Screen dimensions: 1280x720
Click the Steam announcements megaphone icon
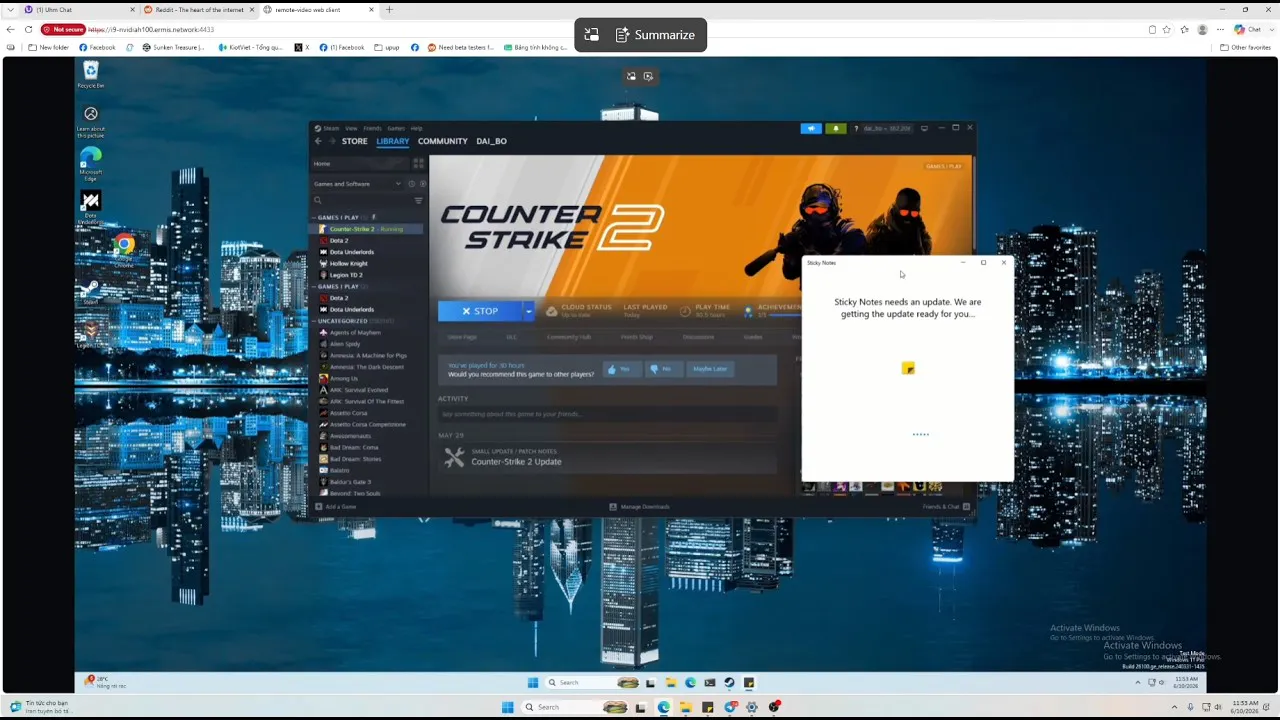(x=811, y=128)
